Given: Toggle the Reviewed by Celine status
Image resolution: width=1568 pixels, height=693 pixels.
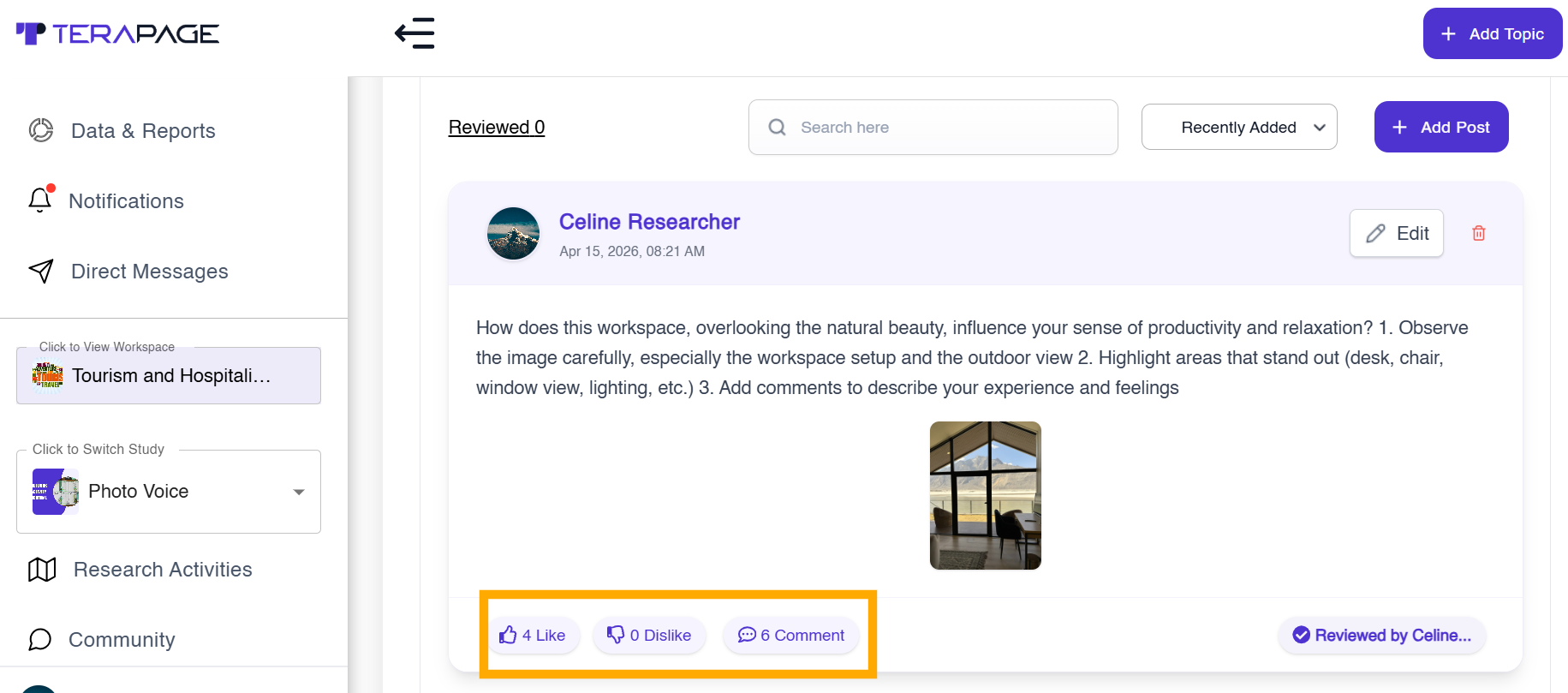Looking at the screenshot, I should (1381, 636).
